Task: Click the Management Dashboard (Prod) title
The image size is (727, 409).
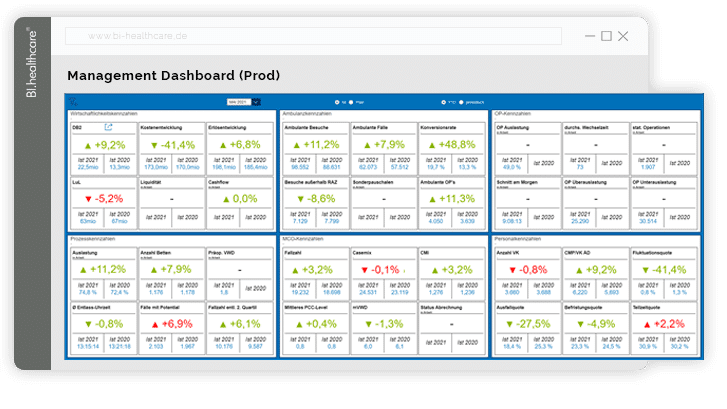Action: 166,75
